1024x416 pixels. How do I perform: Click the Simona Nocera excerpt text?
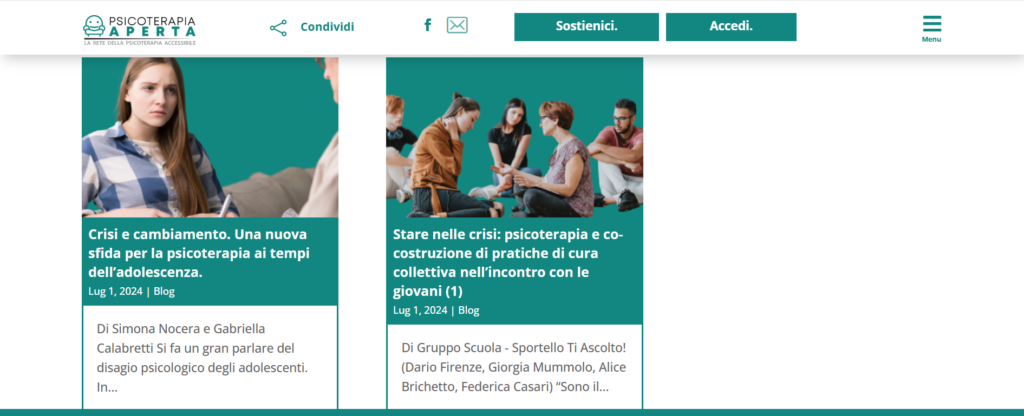202,358
